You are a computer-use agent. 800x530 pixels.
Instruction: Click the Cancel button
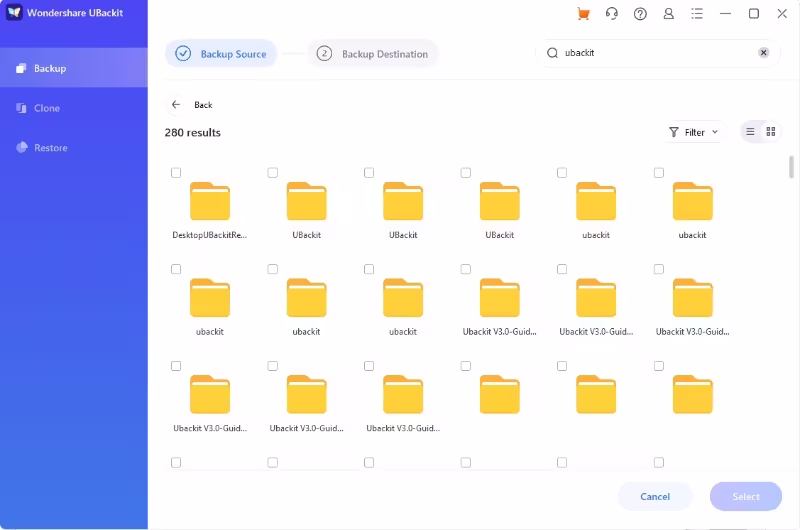tap(655, 496)
